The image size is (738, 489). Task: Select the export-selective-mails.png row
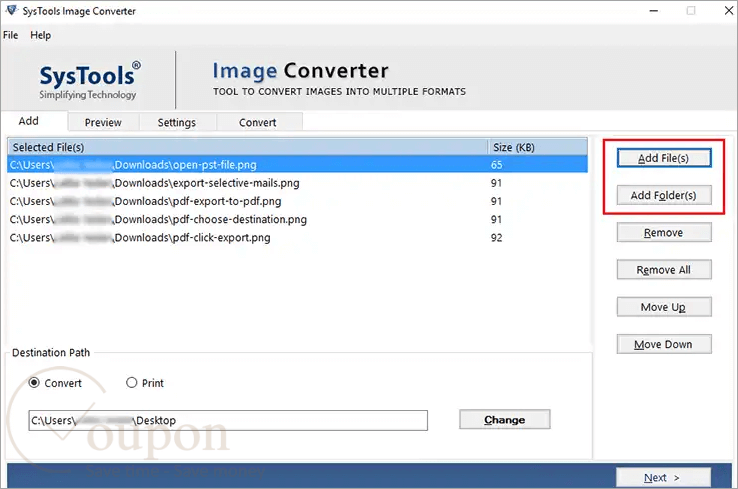(x=297, y=183)
